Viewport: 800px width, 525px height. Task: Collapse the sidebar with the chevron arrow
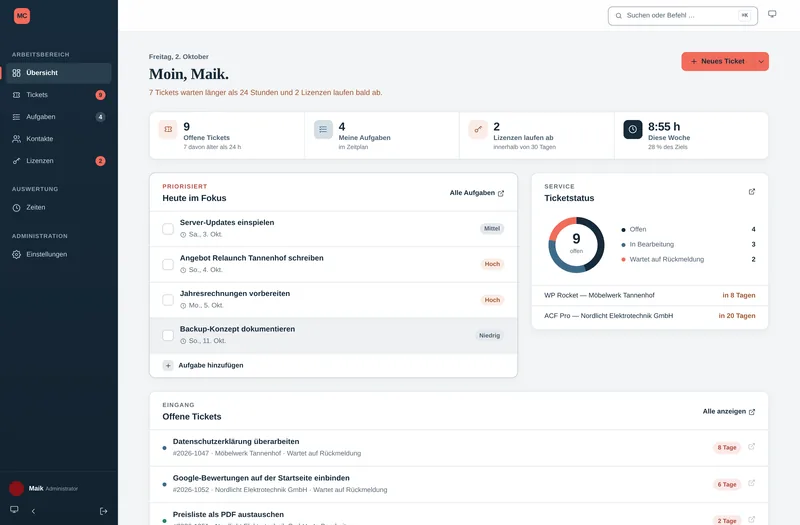click(x=33, y=511)
